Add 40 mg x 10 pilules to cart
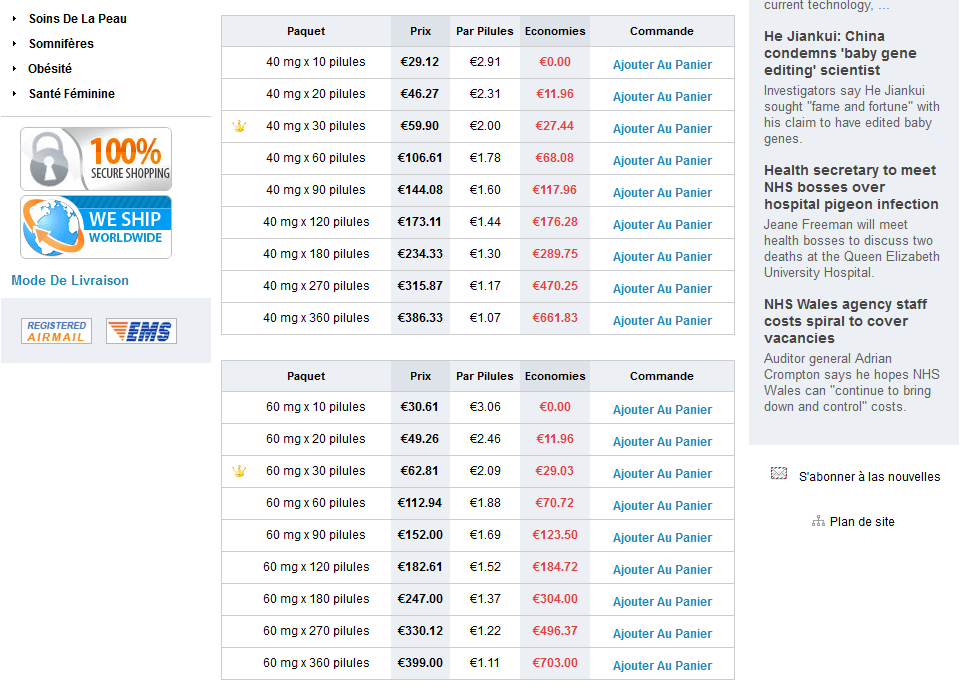The image size is (960, 700). point(662,65)
